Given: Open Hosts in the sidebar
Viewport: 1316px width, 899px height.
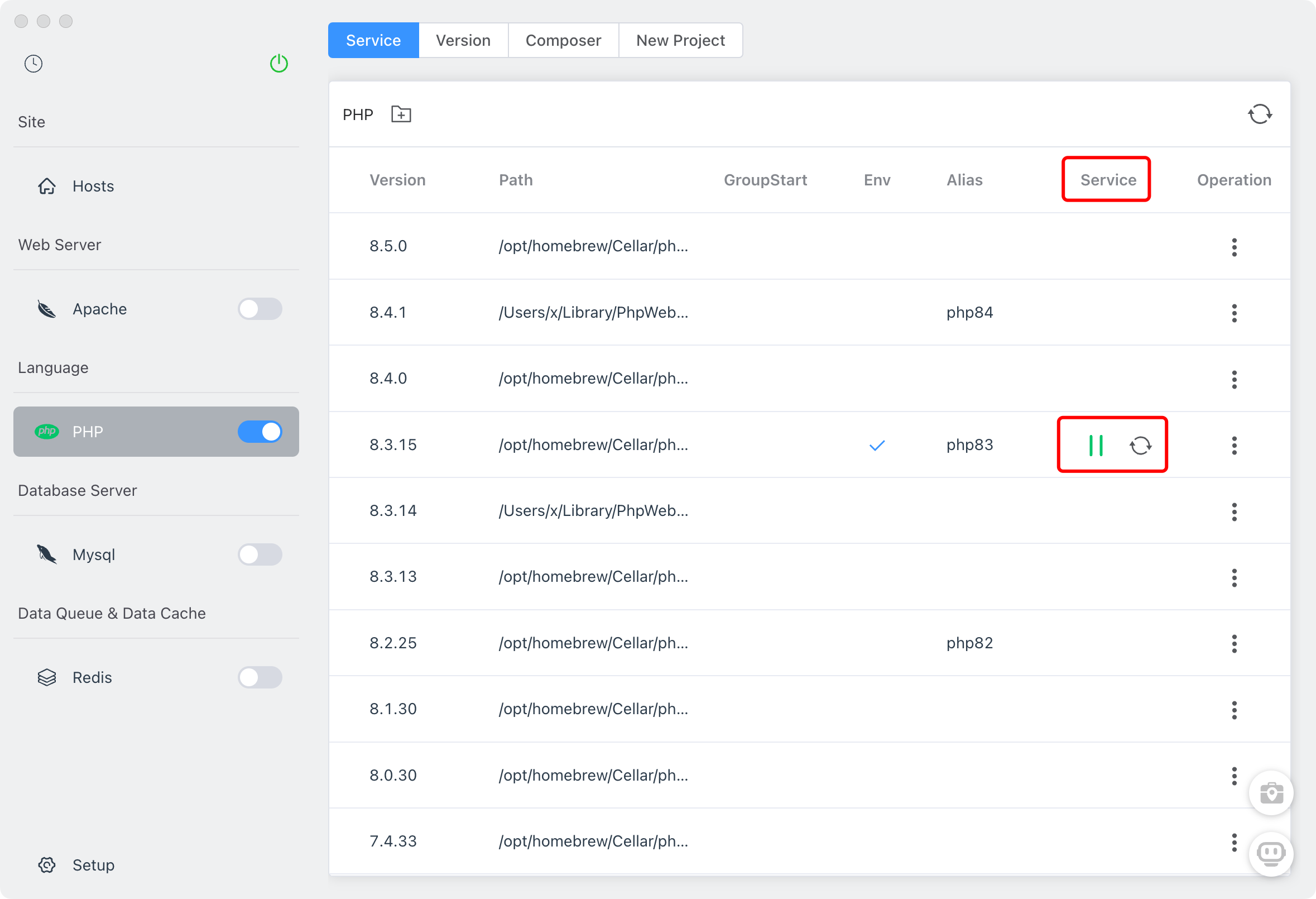Looking at the screenshot, I should coord(93,186).
